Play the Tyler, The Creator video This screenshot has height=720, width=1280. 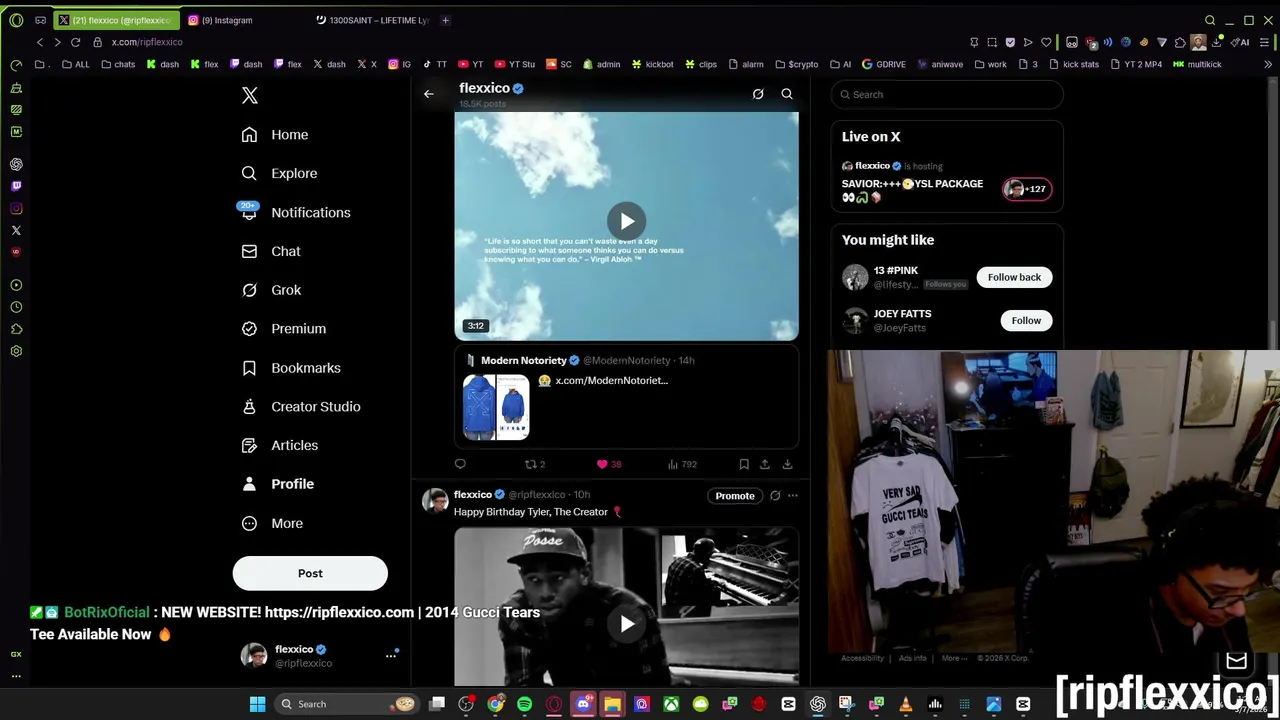pos(627,624)
